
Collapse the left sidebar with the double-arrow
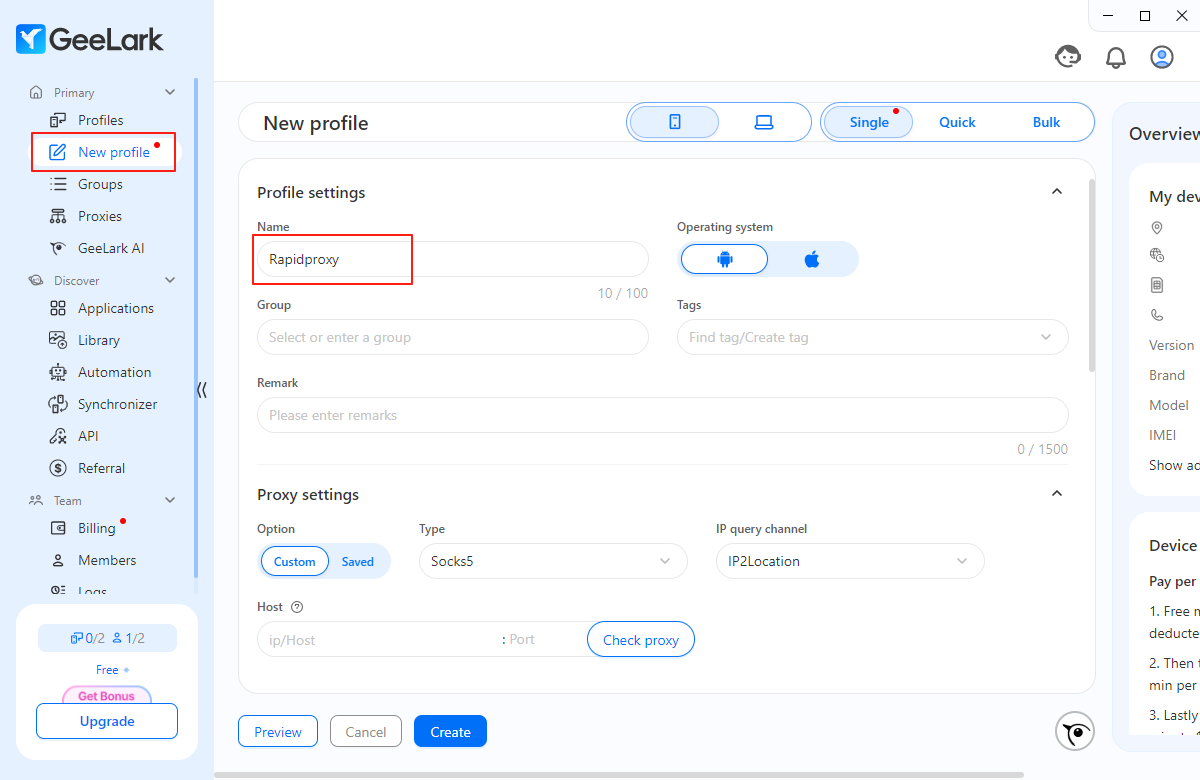(x=202, y=390)
